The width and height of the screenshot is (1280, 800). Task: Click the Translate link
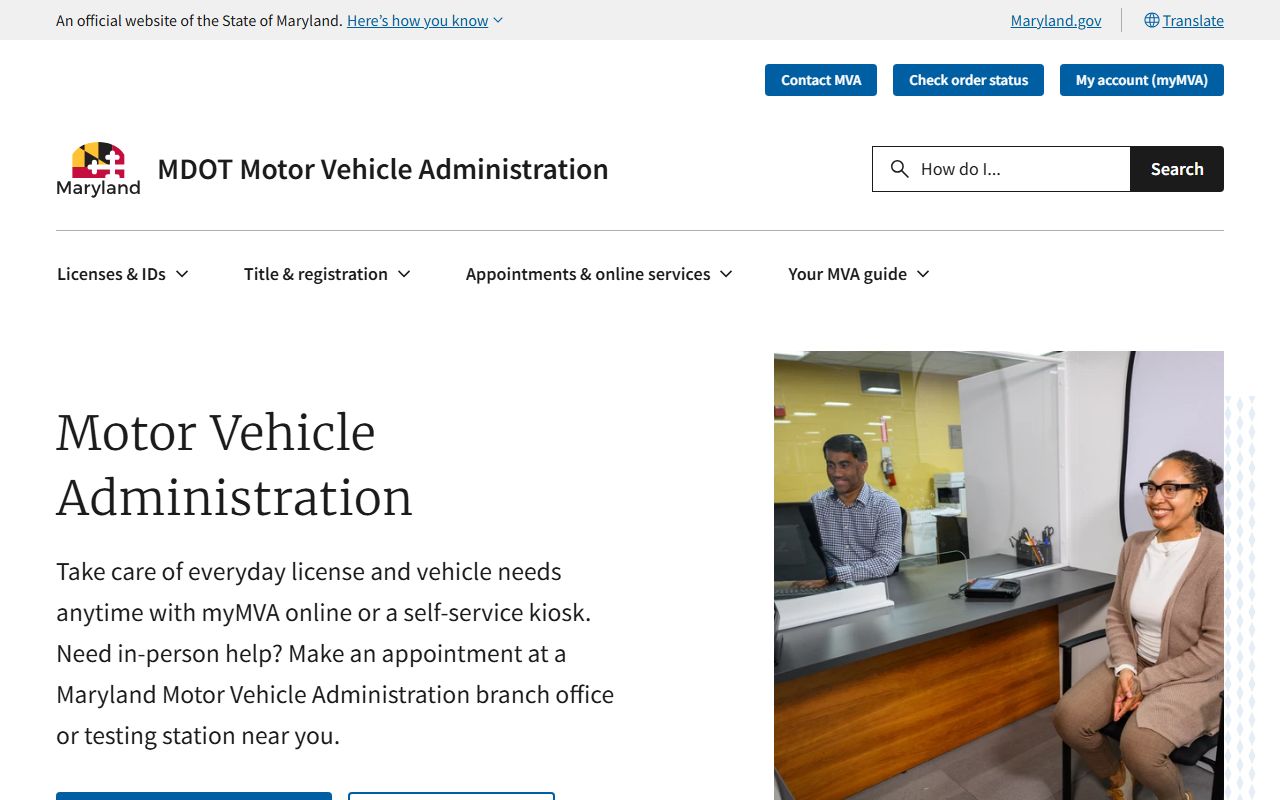tap(1193, 20)
